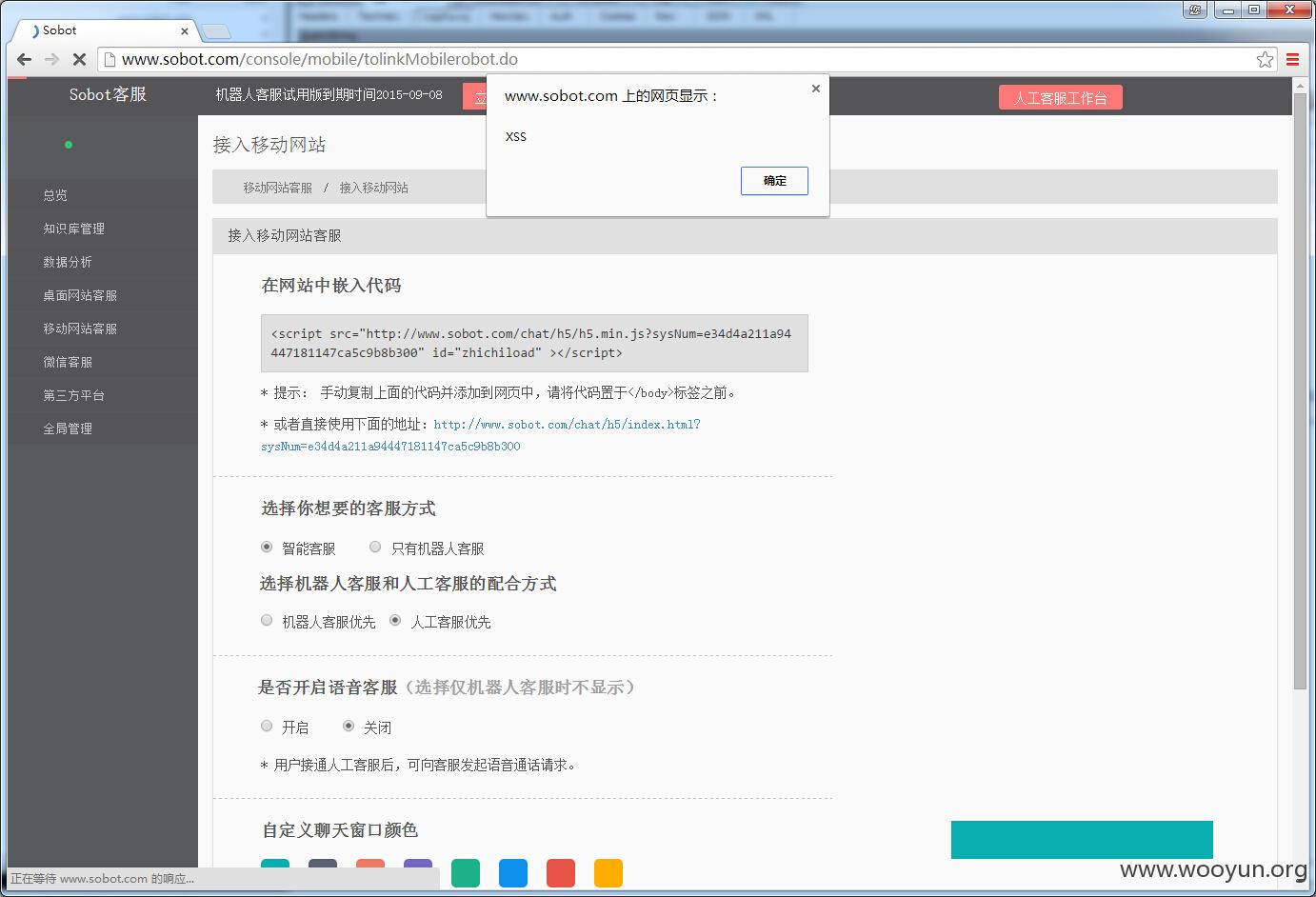Image resolution: width=1316 pixels, height=897 pixels.
Task: Pick the red chat window color
Action: pyautogui.click(x=561, y=872)
